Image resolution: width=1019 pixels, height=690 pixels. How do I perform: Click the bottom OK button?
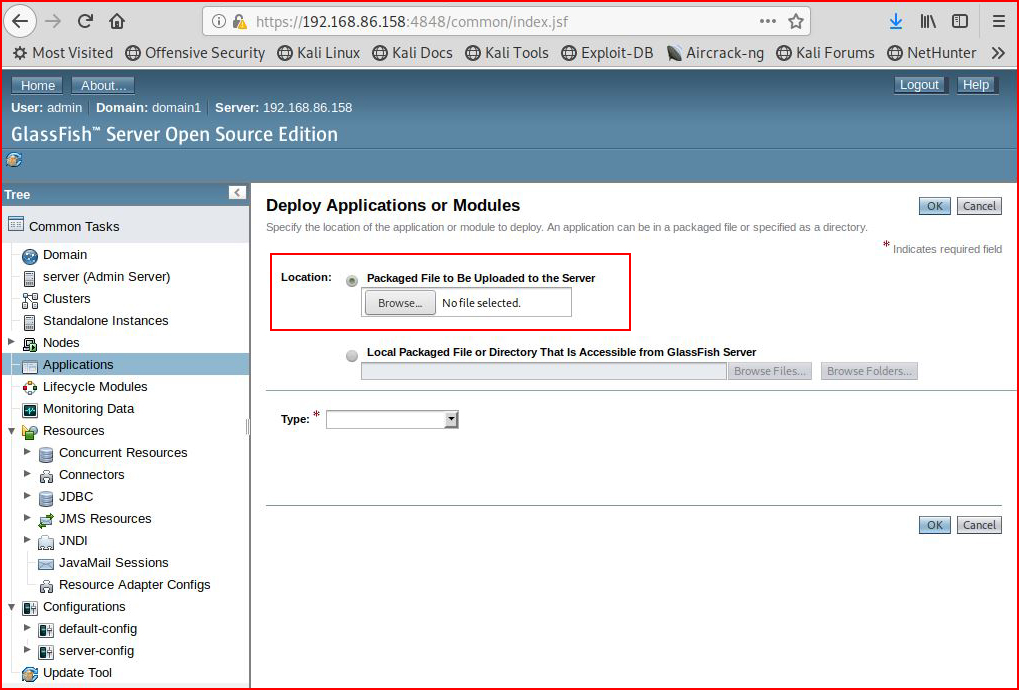point(935,525)
